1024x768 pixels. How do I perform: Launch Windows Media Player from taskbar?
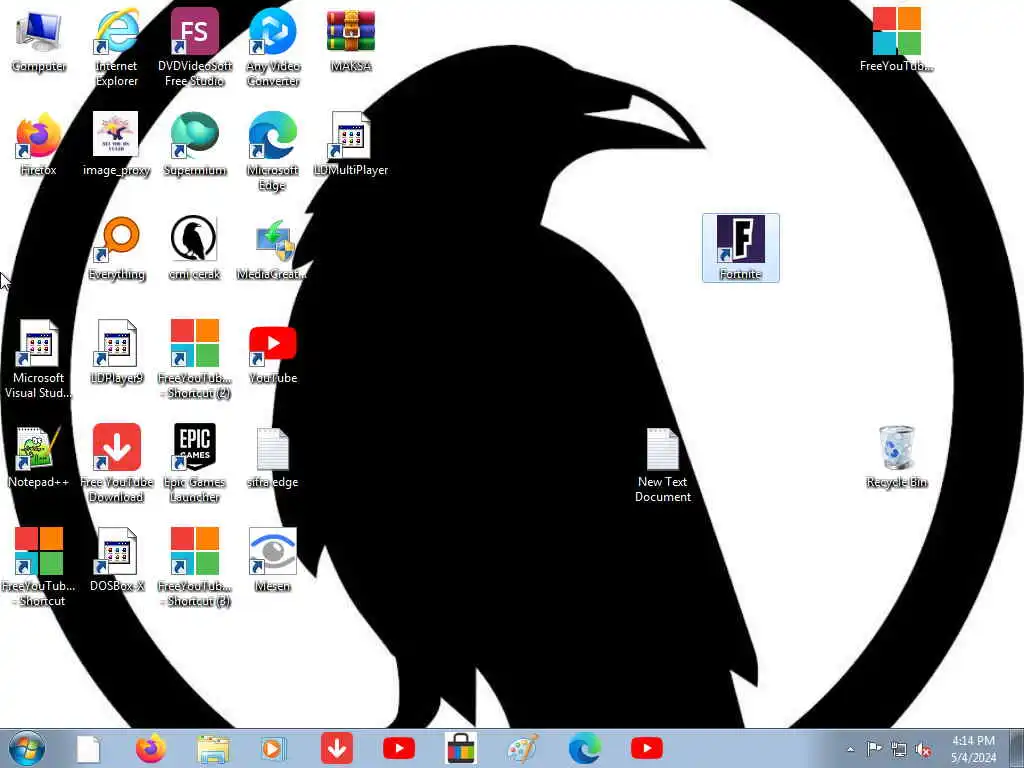[273, 748]
